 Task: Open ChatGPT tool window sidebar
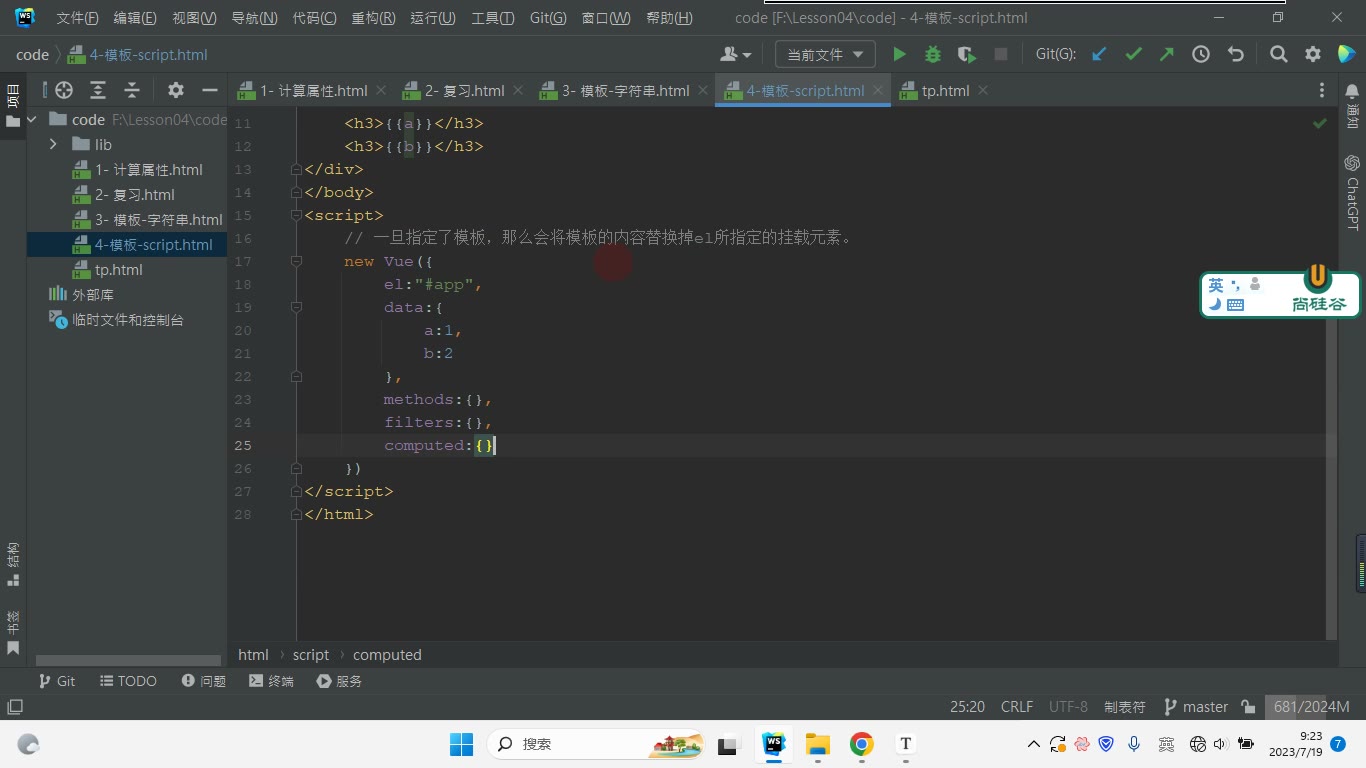1352,192
